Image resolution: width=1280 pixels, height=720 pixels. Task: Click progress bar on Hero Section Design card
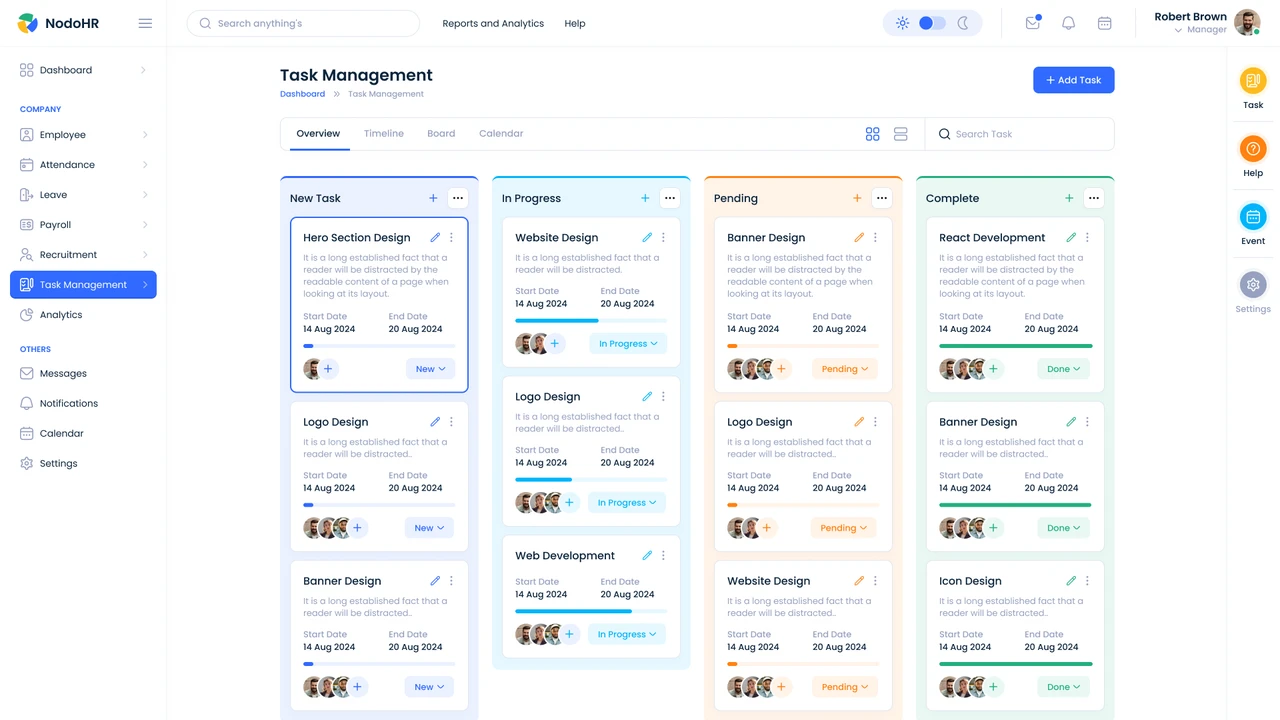click(x=379, y=346)
